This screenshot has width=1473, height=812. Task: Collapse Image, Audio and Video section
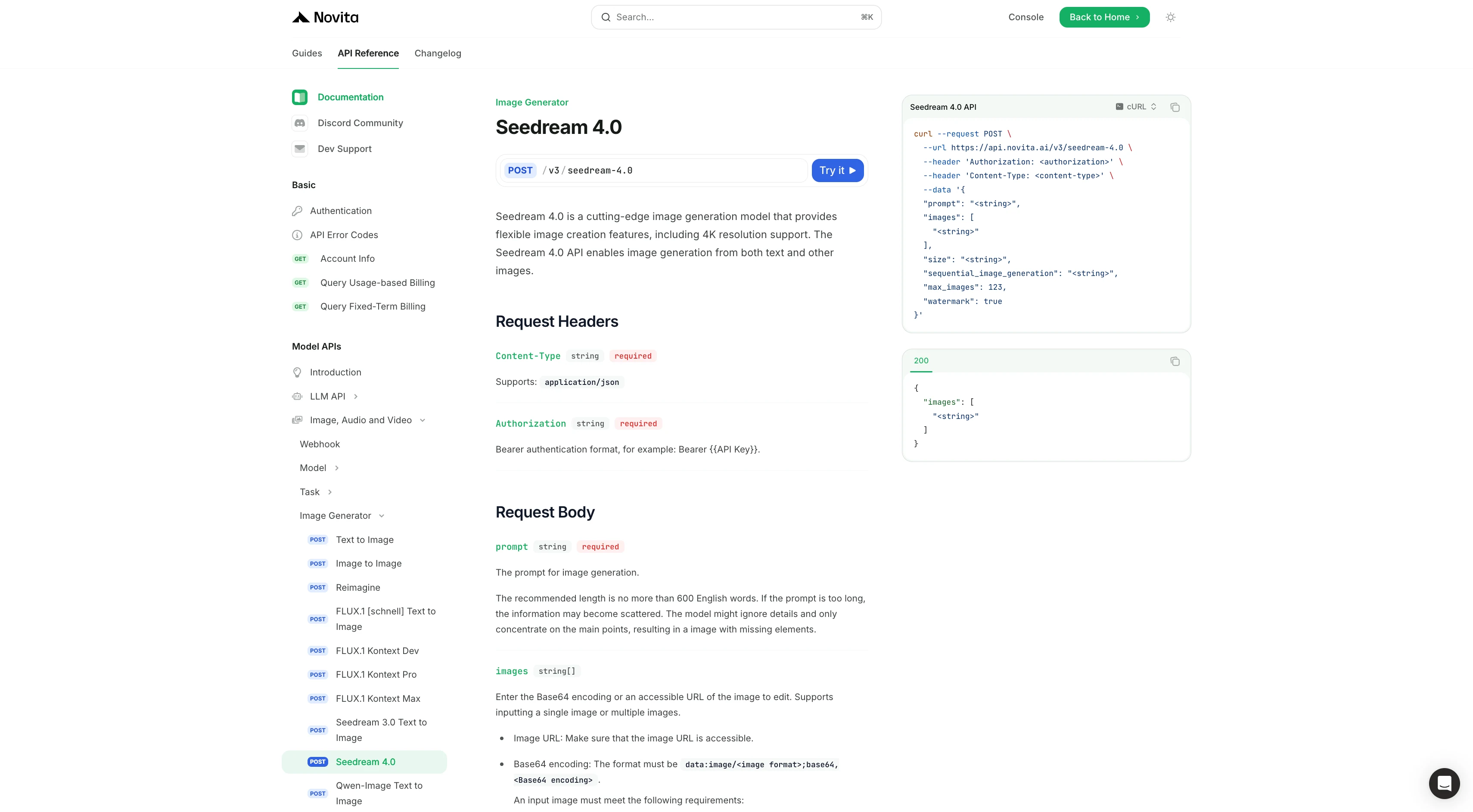click(423, 421)
